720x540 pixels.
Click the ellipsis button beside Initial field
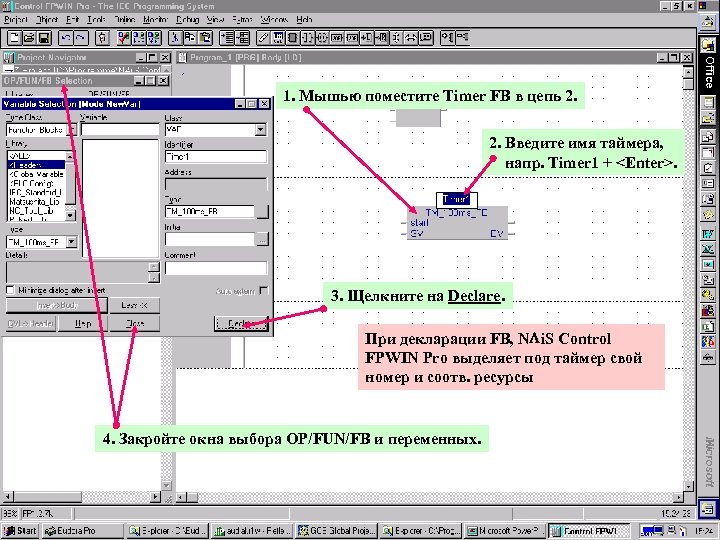[262, 239]
